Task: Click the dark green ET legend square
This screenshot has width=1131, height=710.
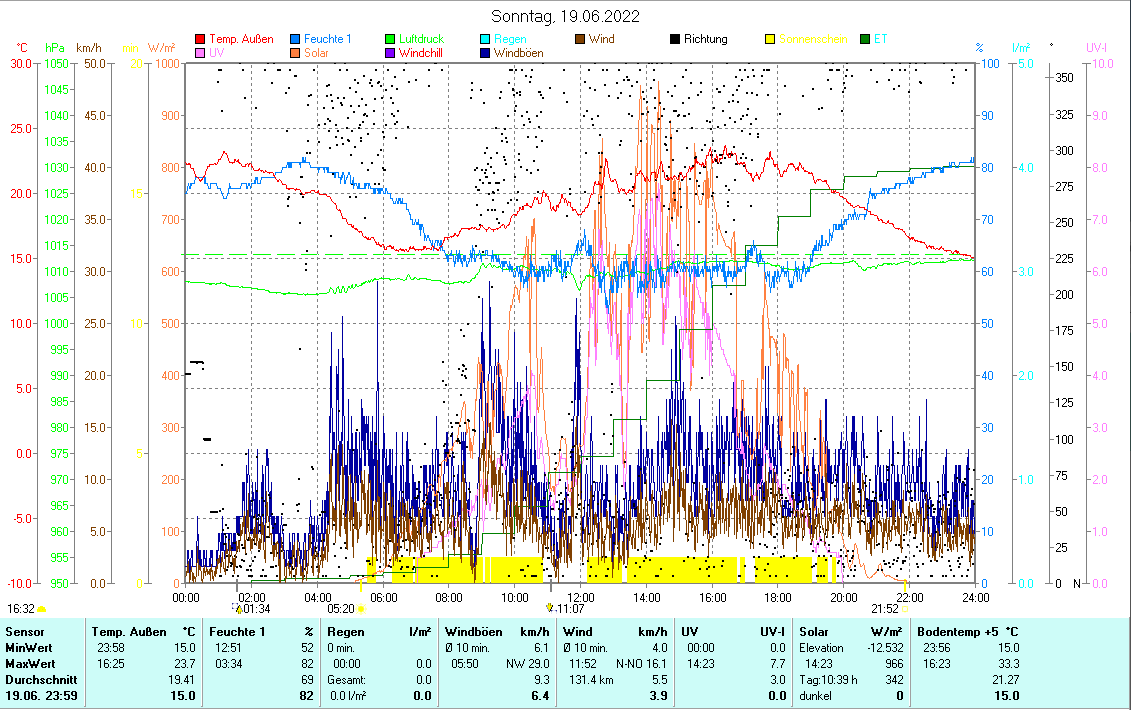Action: pyautogui.click(x=866, y=40)
